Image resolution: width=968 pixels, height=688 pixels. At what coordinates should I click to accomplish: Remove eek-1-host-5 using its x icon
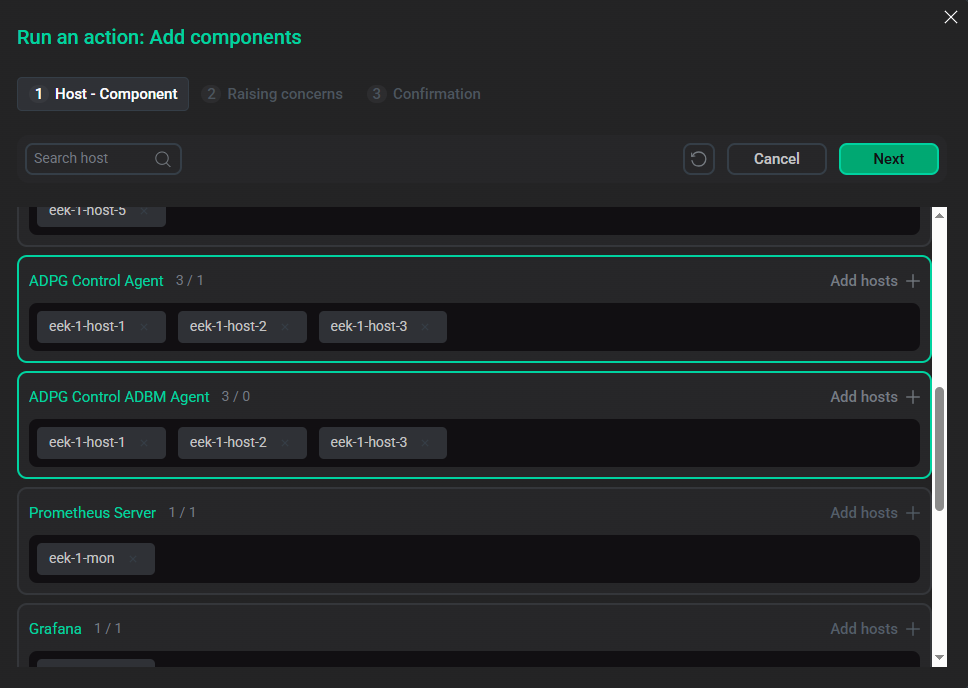point(144,211)
